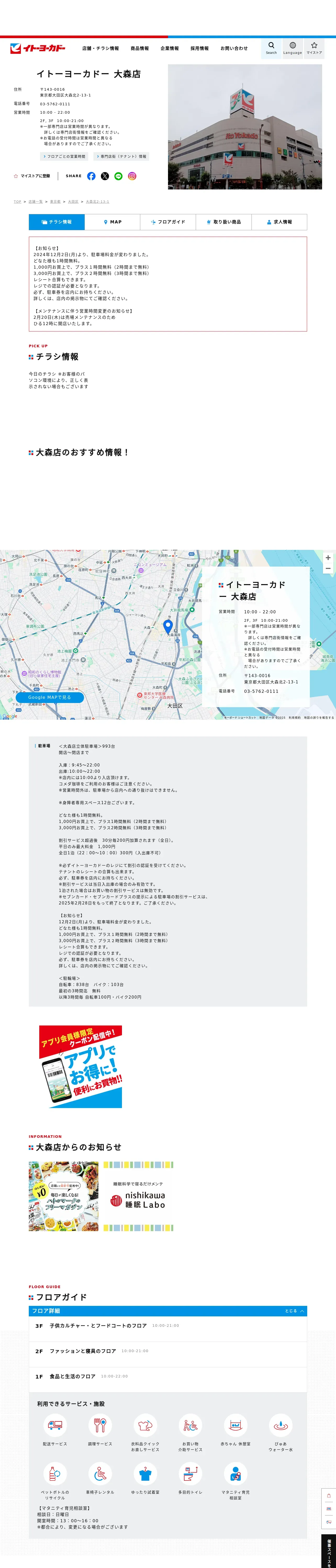Switch to the 取り扱い商品 tab
Screen dimensions: 336x1568
click(223, 222)
